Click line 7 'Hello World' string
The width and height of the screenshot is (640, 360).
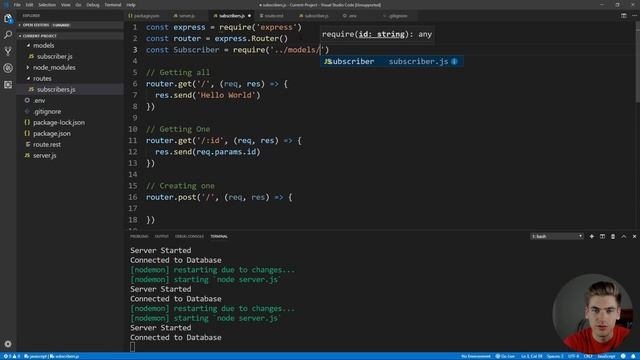tap(228, 95)
